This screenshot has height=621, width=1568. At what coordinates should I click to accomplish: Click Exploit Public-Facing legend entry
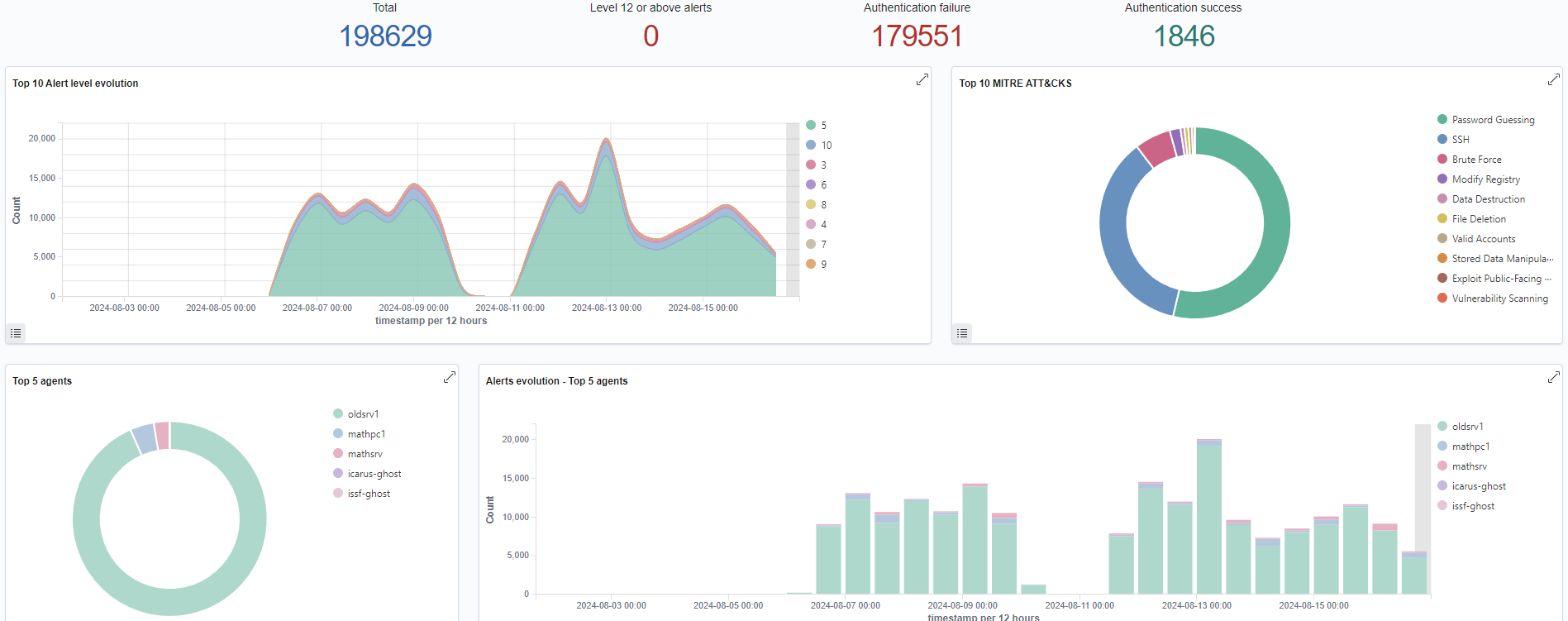point(1494,279)
